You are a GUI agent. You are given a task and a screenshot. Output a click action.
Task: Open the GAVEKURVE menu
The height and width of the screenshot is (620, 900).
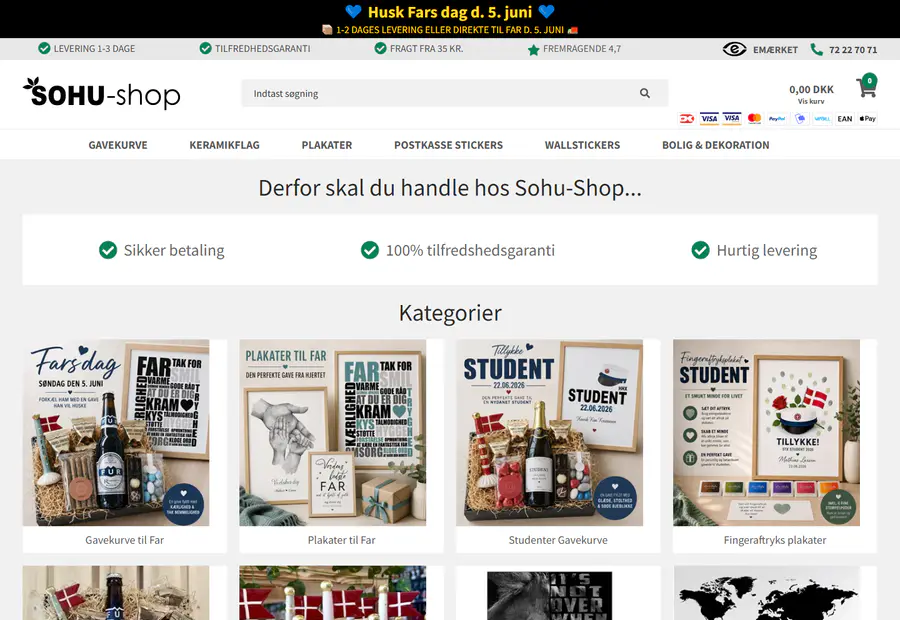click(x=118, y=145)
